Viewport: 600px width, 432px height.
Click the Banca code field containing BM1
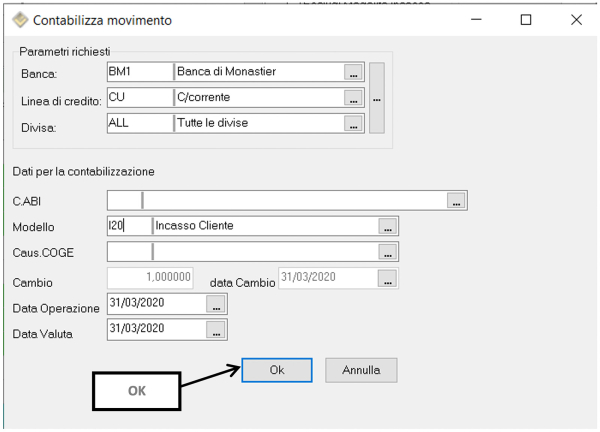[137, 72]
